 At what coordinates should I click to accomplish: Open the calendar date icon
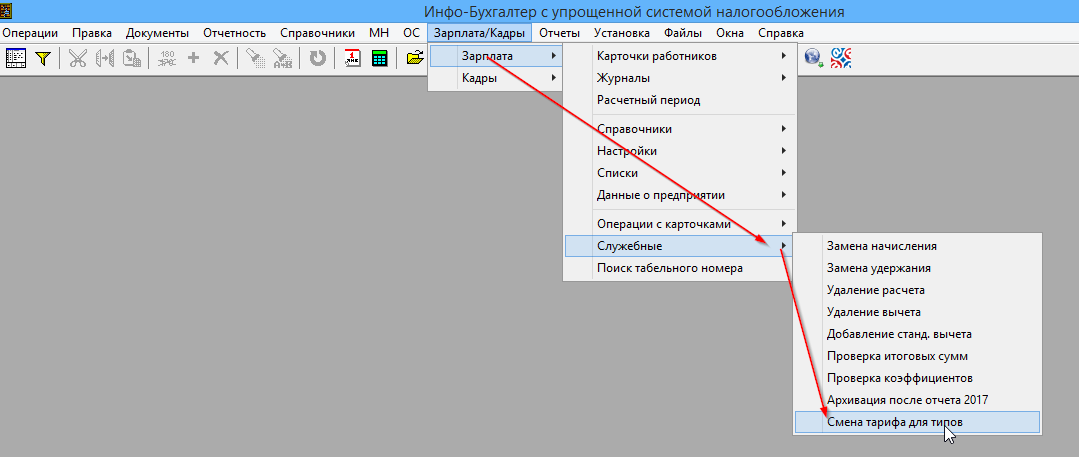352,58
